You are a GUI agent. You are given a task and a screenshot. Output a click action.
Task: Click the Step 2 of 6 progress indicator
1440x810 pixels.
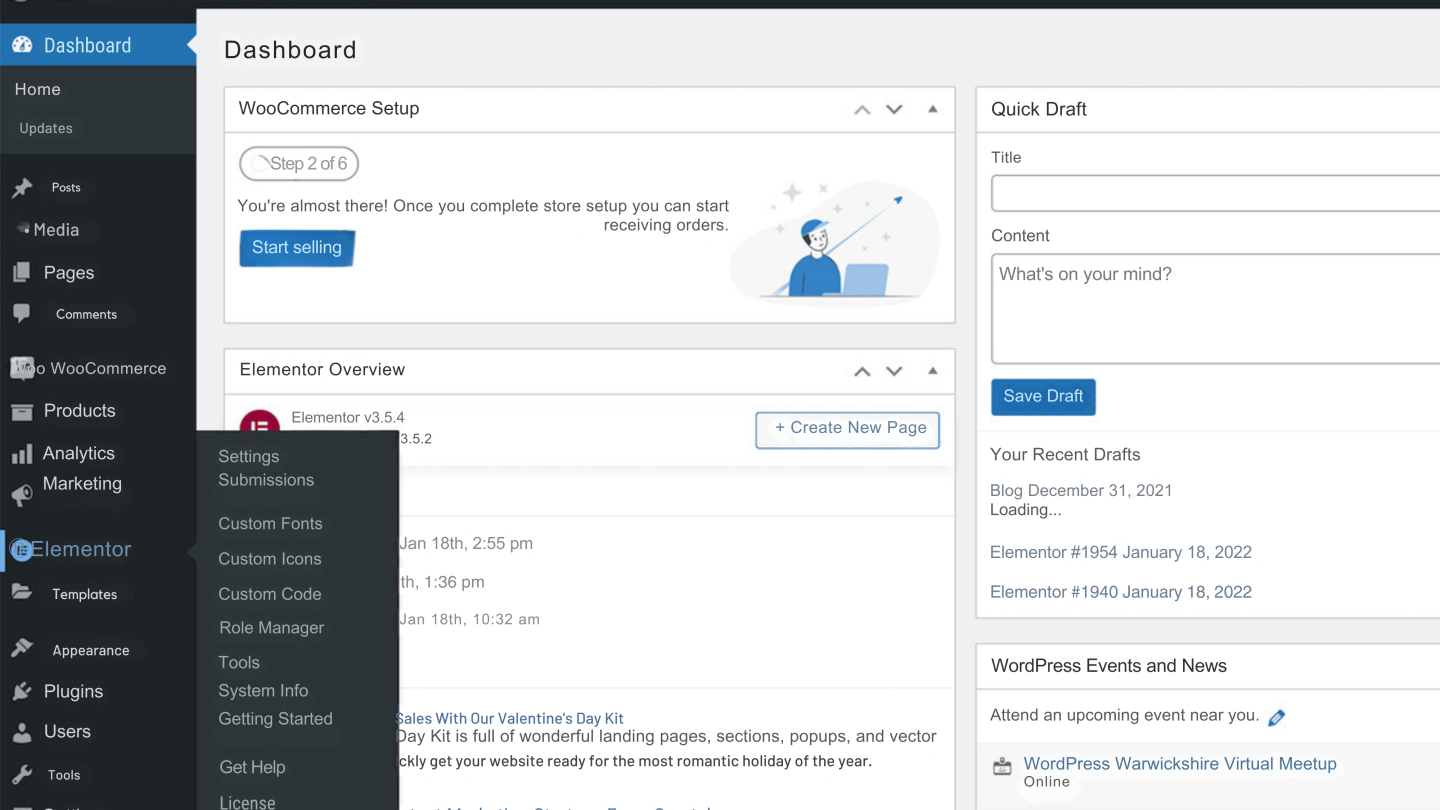point(299,164)
